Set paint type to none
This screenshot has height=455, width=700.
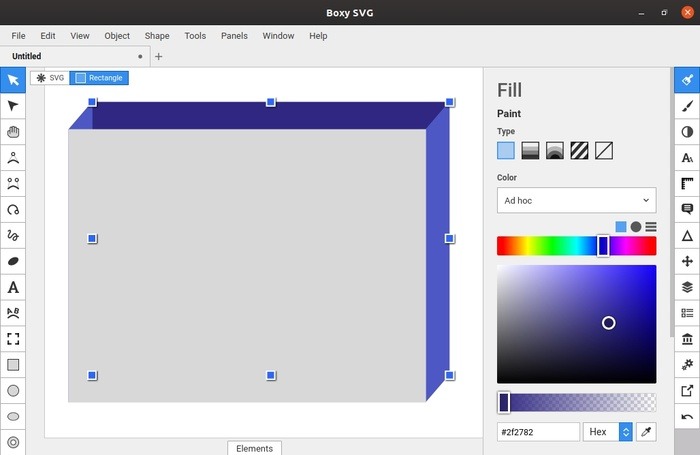click(604, 151)
